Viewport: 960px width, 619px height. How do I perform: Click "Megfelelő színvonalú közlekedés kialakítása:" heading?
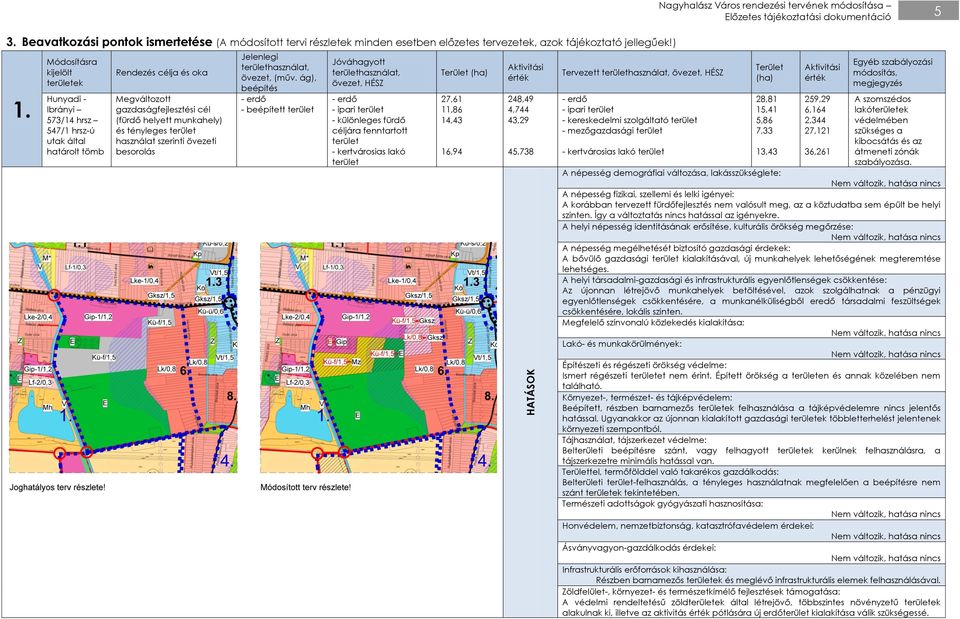coord(653,322)
